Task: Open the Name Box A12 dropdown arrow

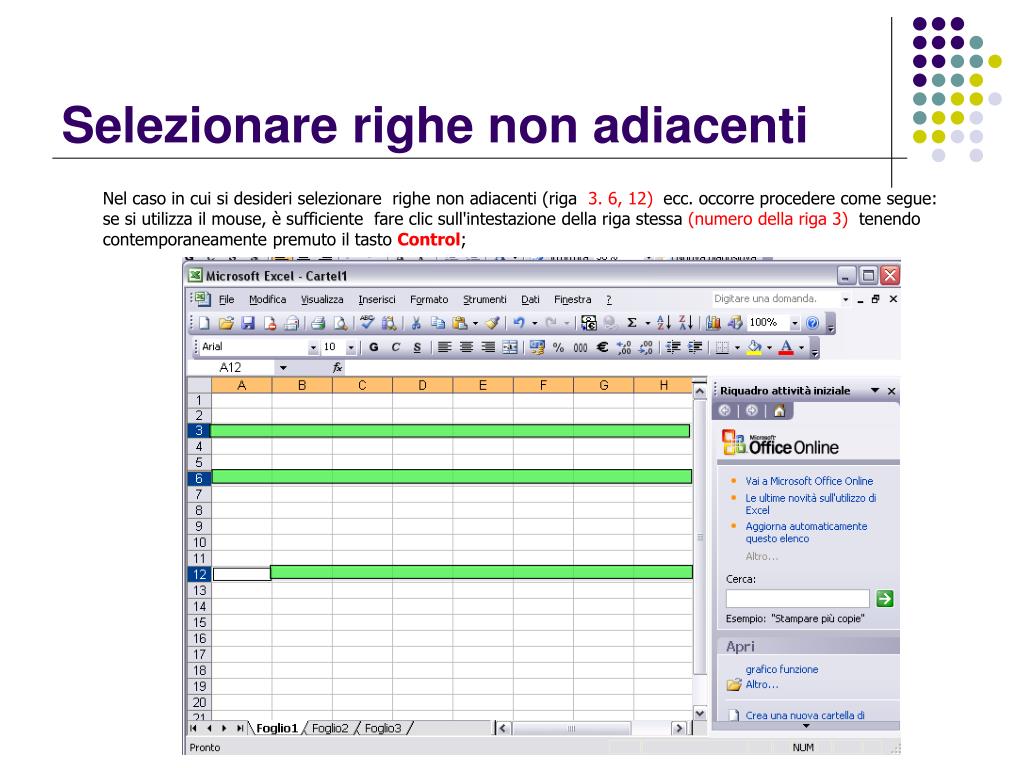Action: point(283,368)
